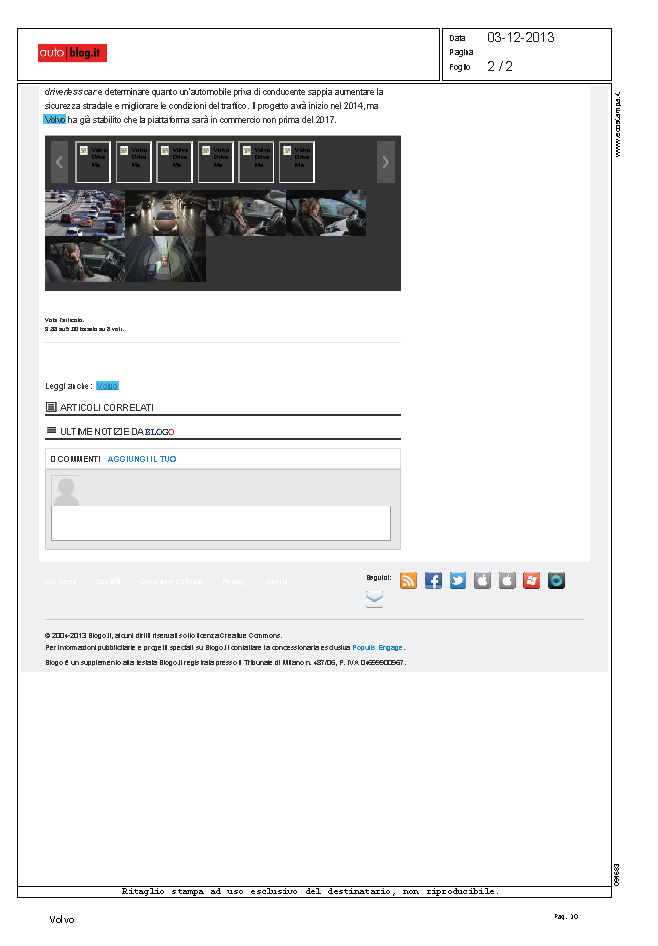
Task: Click inside the comment text box
Action: [220, 523]
